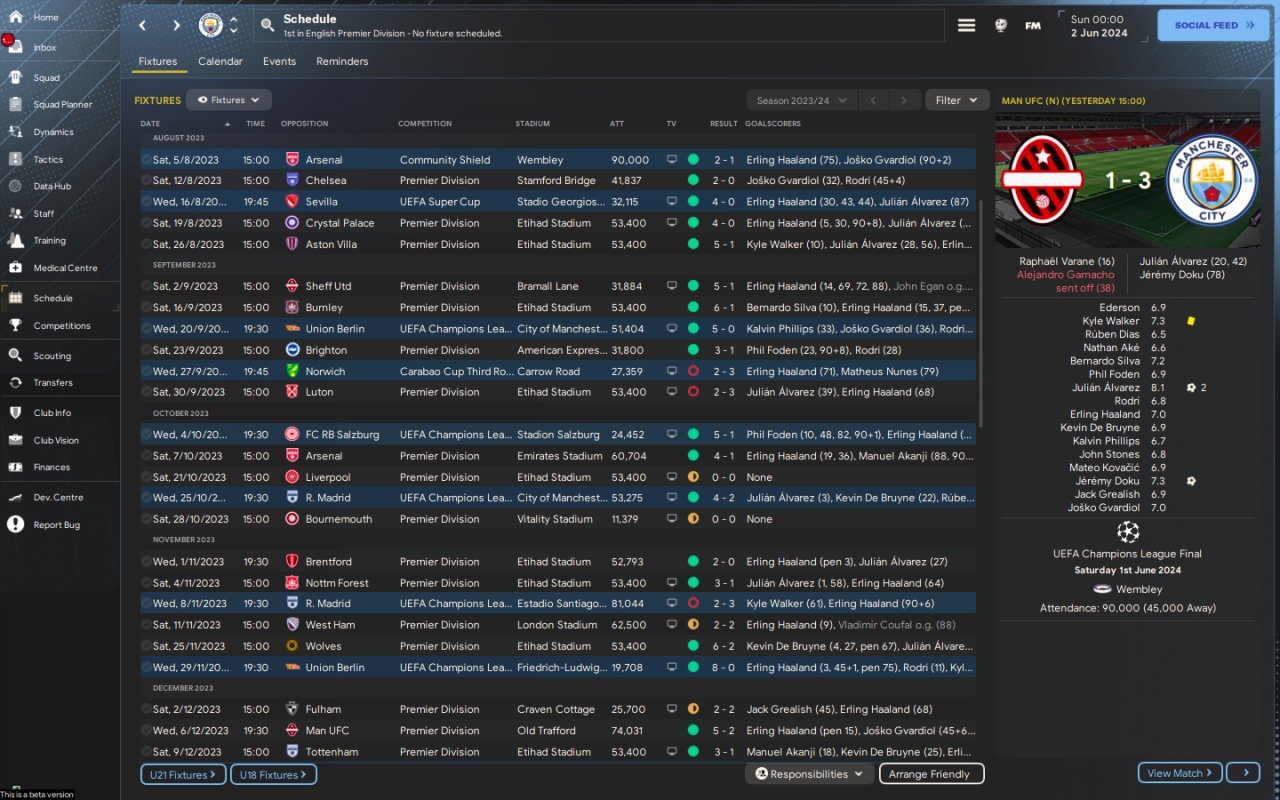Click the check circle beside Sat, 2/12/2023
Viewport: 1280px width, 800px height.
(x=146, y=709)
